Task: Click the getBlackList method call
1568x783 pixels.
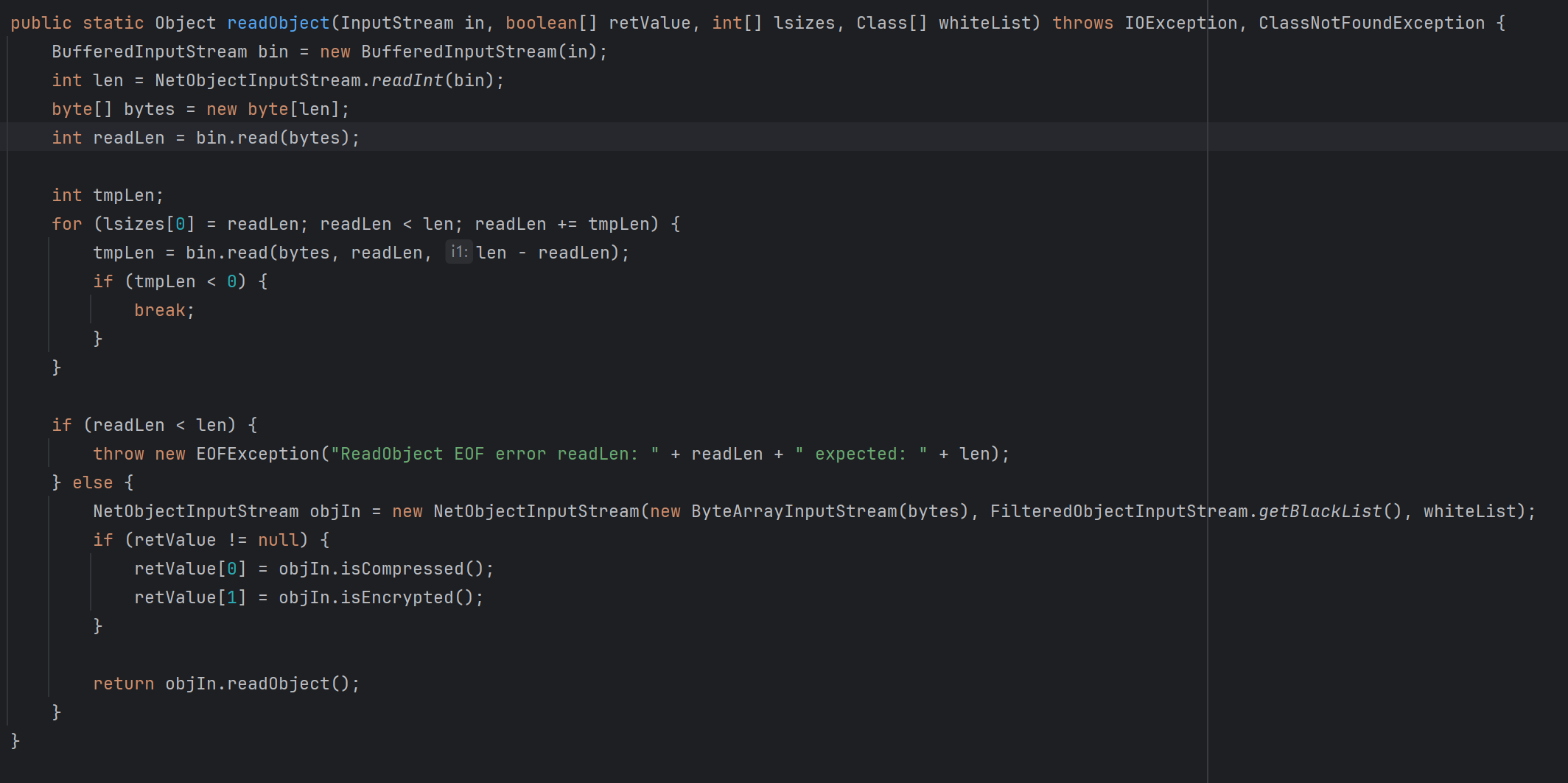Action: (1320, 511)
